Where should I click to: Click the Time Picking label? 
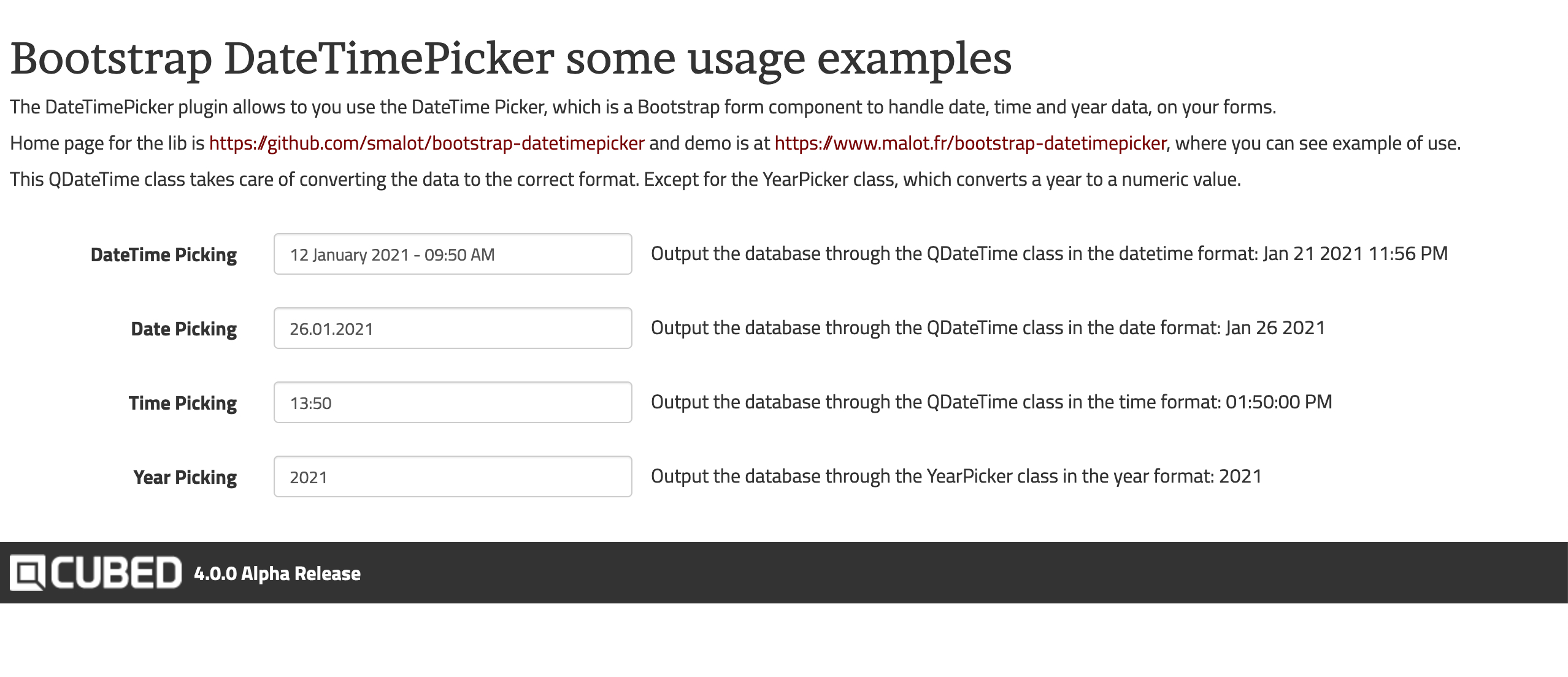[182, 404]
